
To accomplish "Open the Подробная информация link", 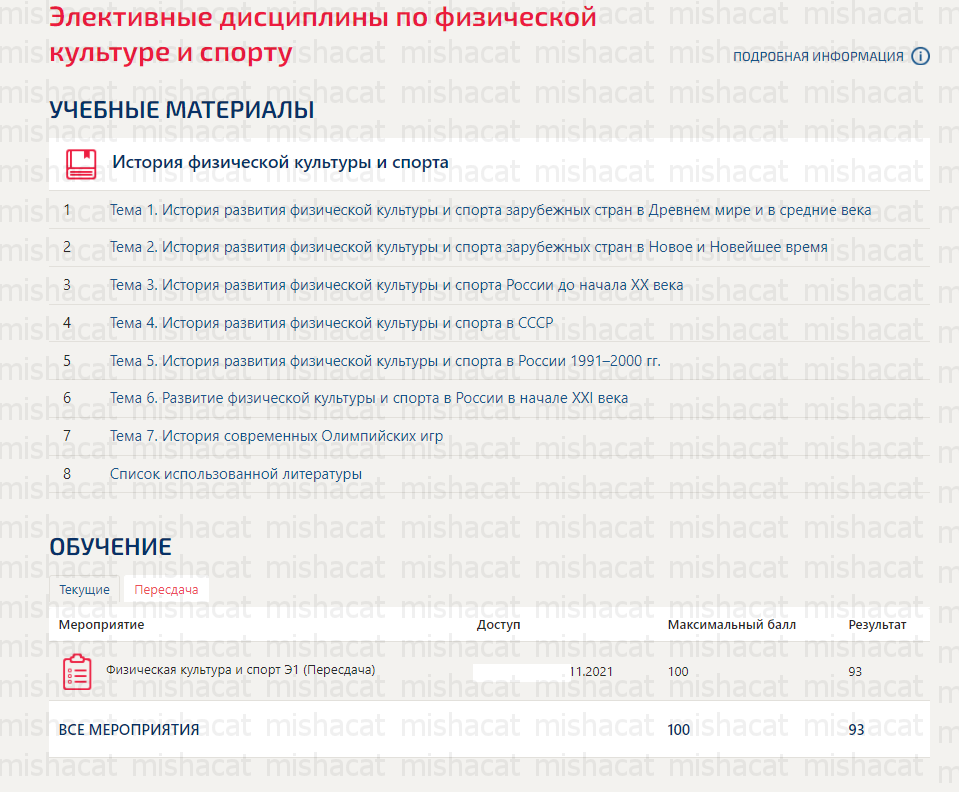I will (818, 57).
